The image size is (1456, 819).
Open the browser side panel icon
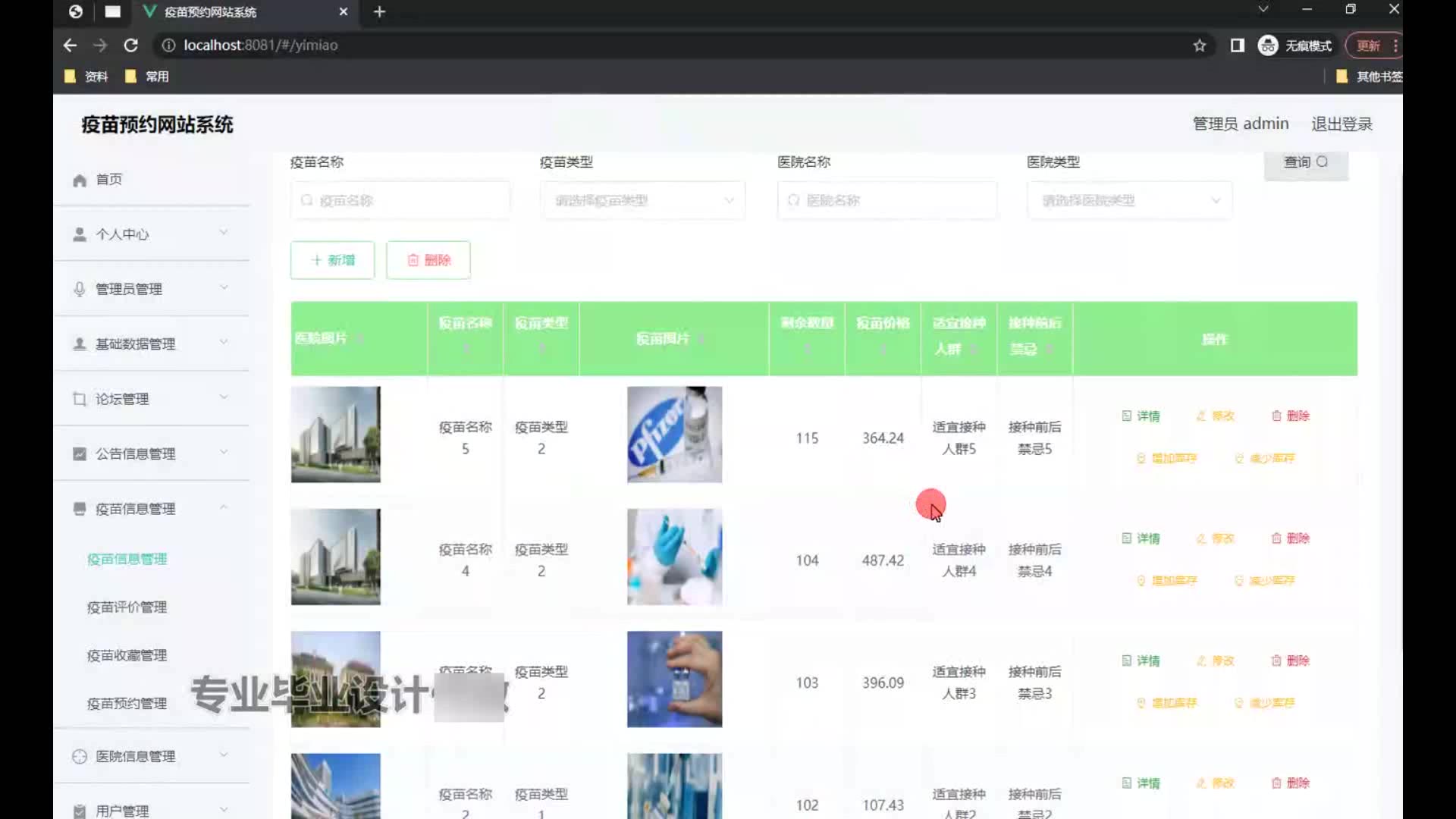pos(1237,45)
